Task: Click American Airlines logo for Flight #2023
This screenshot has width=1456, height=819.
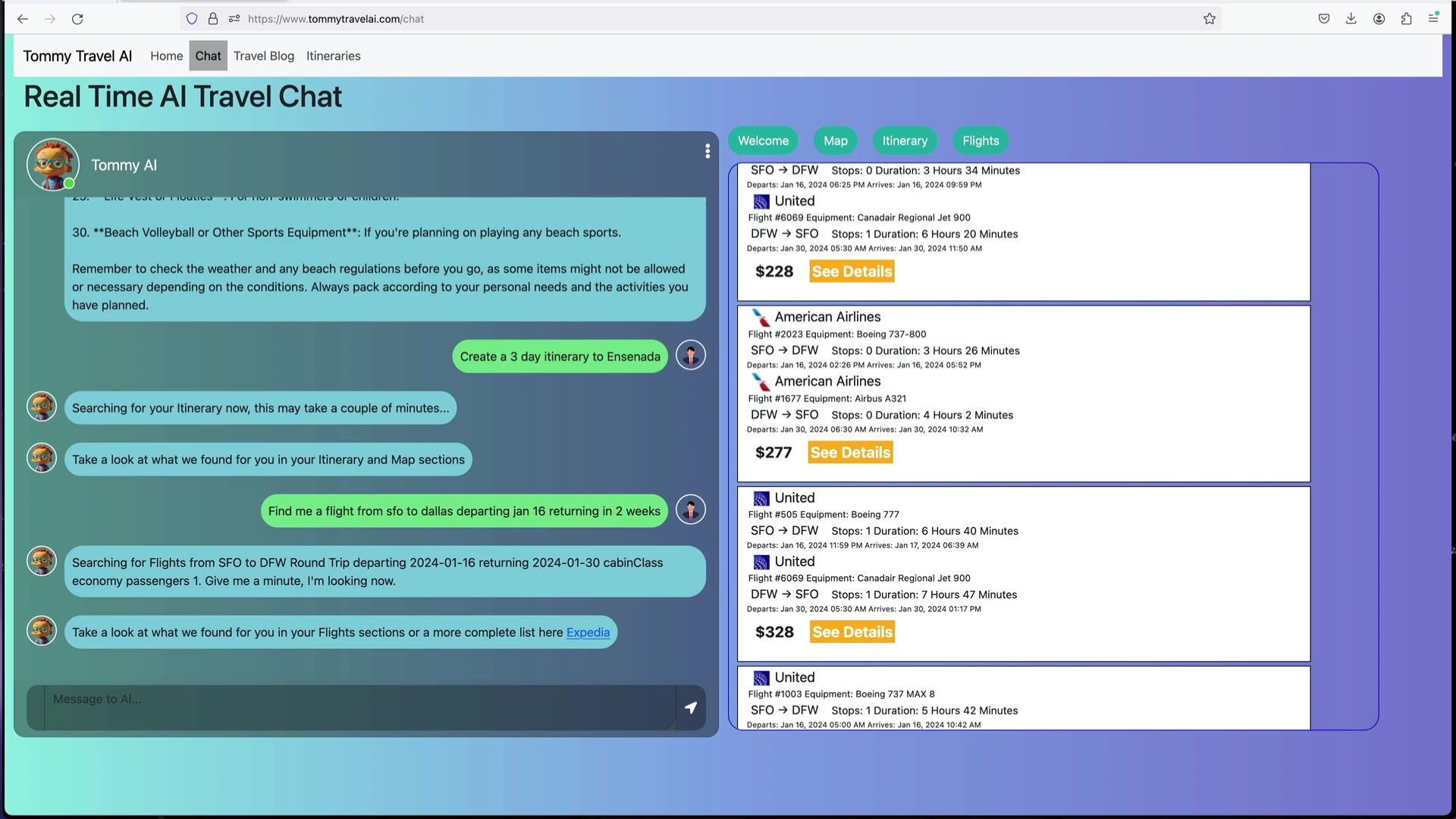Action: pyautogui.click(x=761, y=317)
